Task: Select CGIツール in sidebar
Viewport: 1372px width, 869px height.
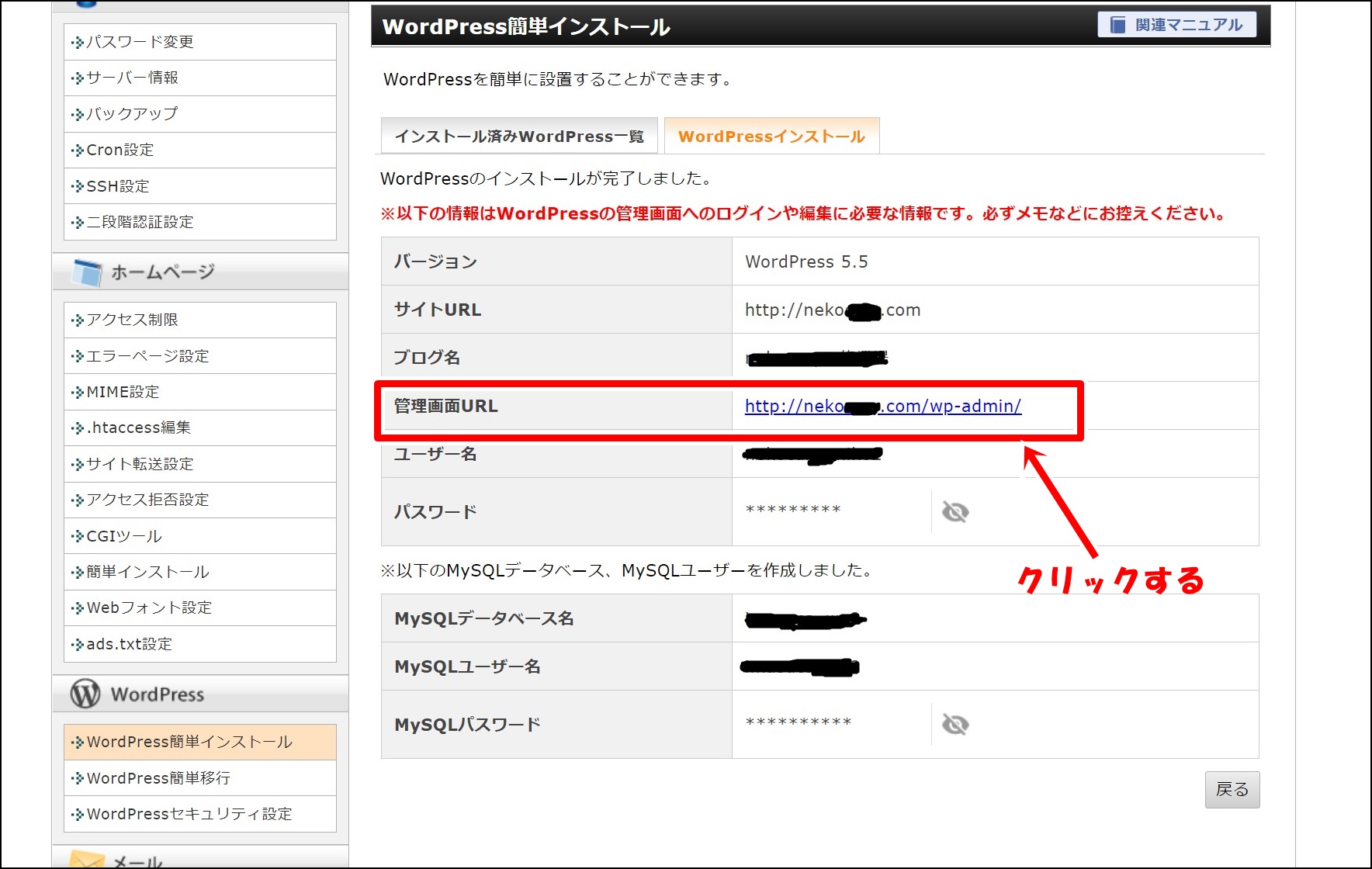Action: coord(200,536)
